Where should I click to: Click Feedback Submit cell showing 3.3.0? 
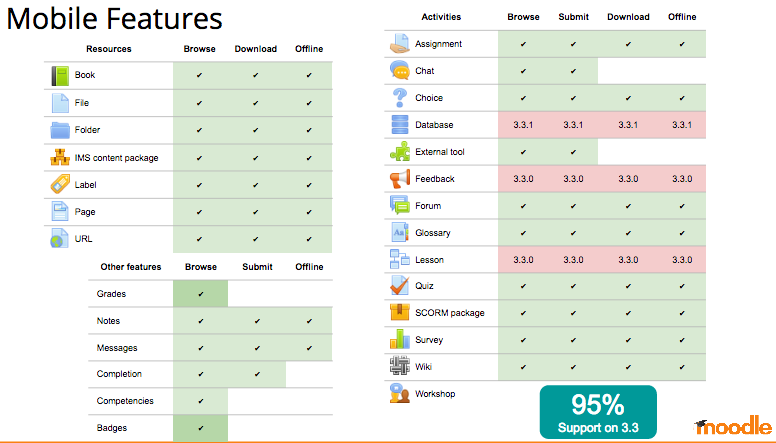point(573,179)
